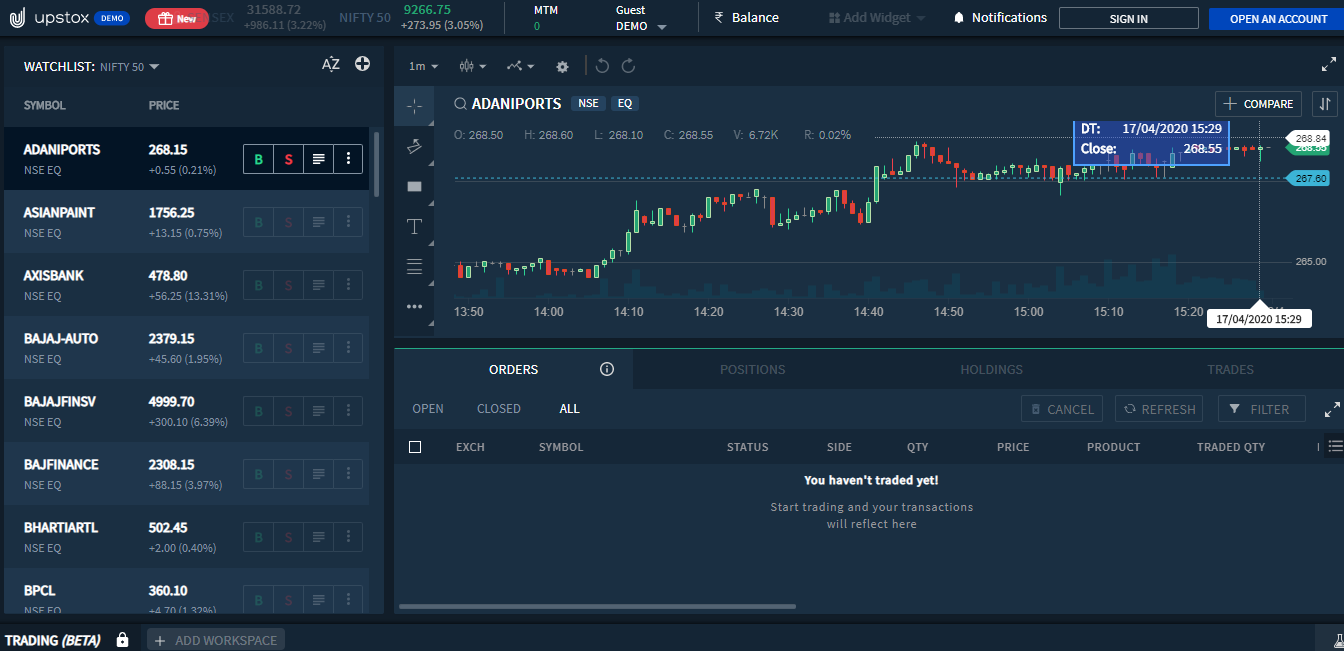The height and width of the screenshot is (651, 1344).
Task: Click the Buy (B) button for ADANIPORTS
Action: coord(259,159)
